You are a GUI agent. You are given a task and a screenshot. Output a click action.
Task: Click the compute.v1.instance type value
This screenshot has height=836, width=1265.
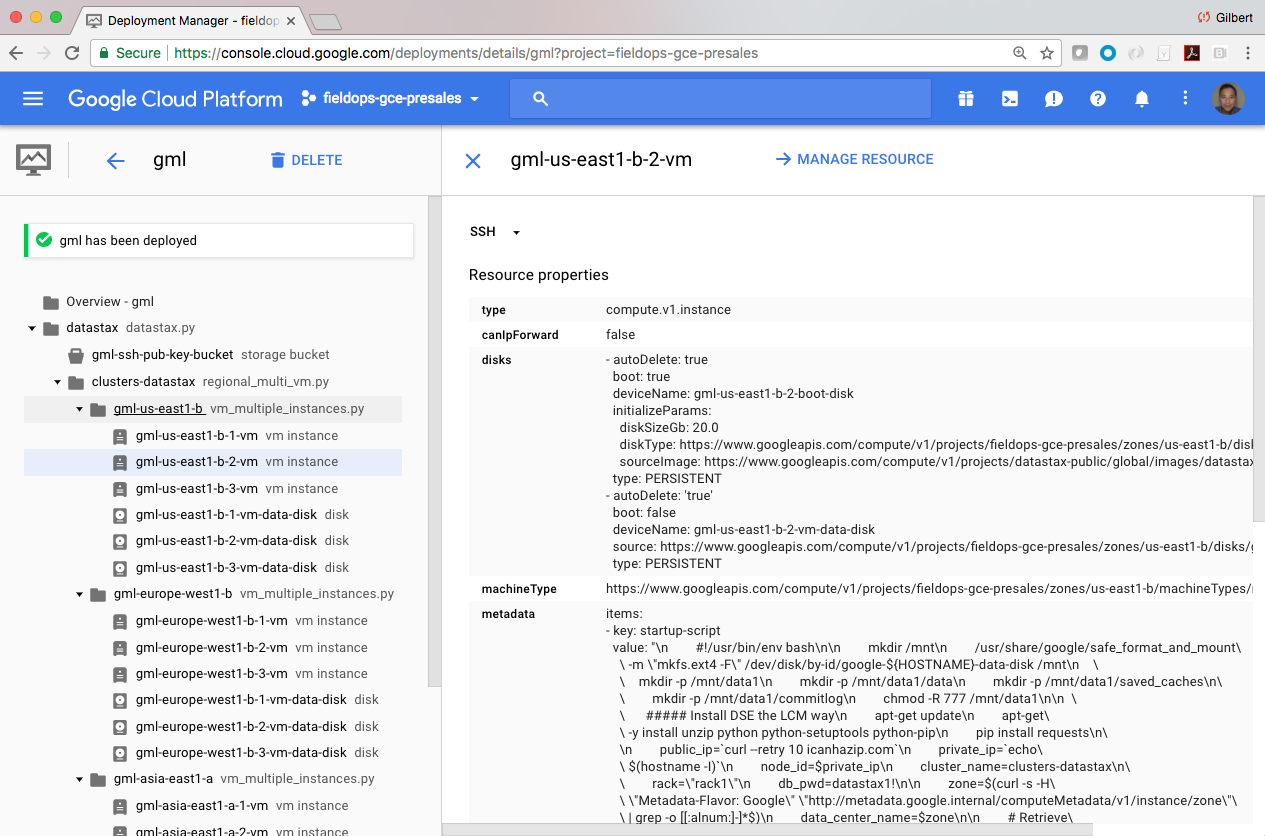668,310
